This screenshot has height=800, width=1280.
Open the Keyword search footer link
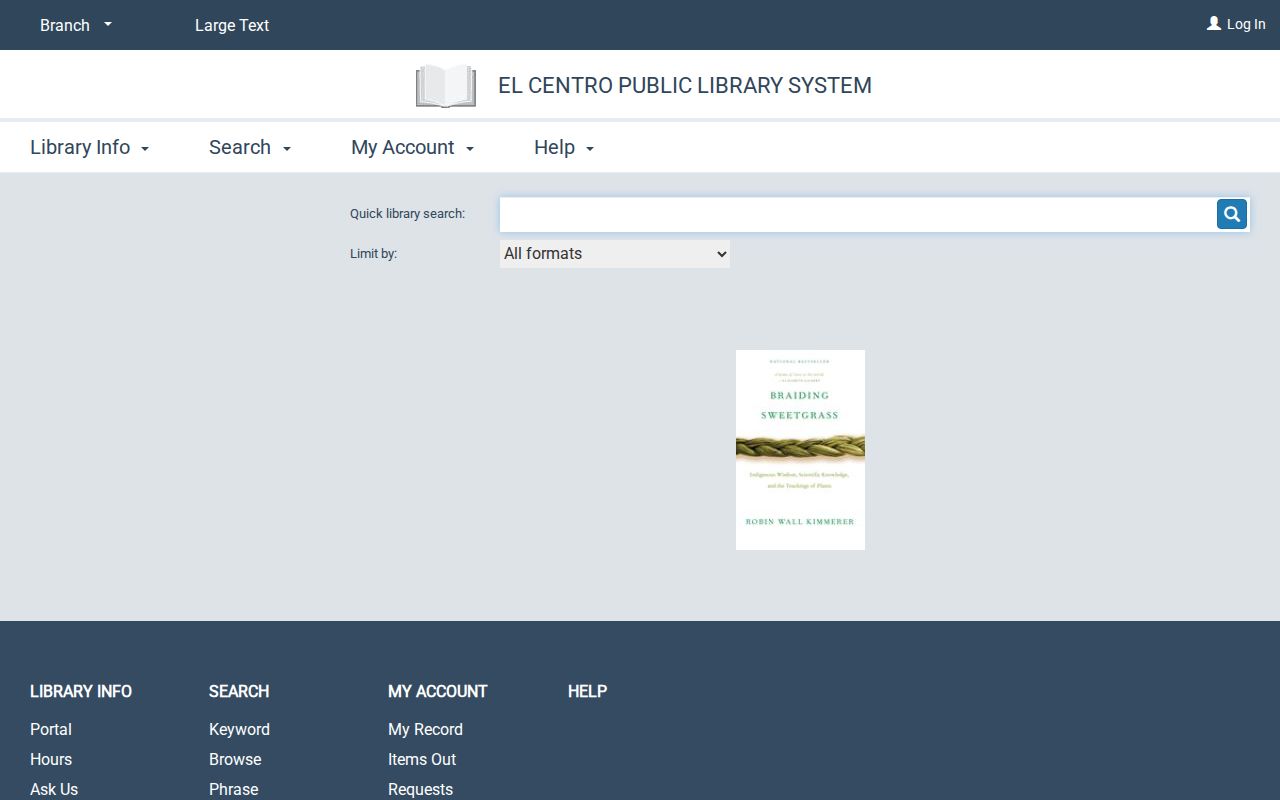click(x=239, y=729)
